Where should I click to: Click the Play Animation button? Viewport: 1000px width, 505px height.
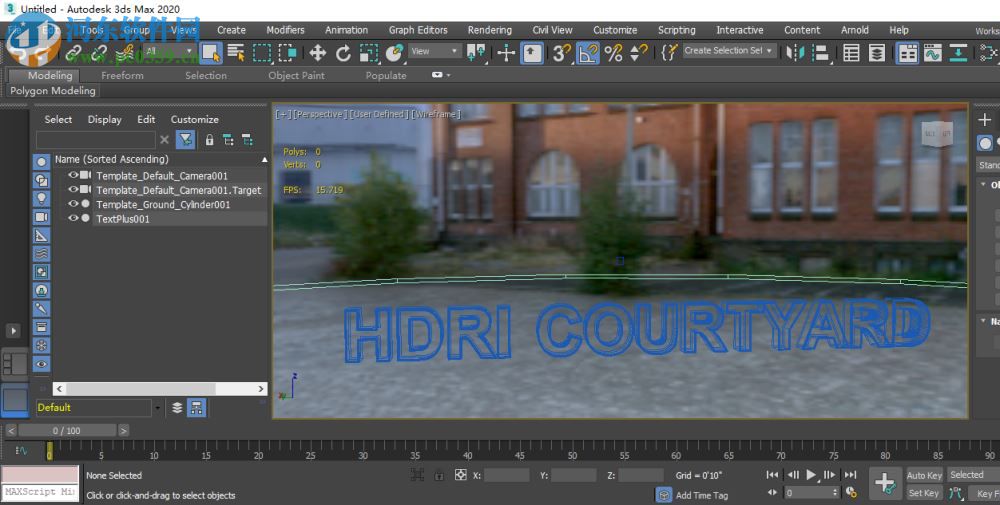tap(811, 474)
